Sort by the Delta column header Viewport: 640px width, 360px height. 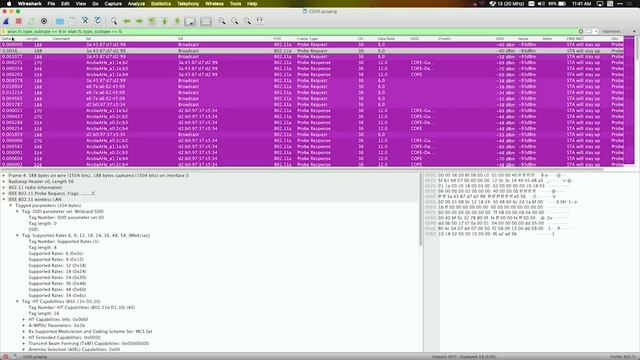pyautogui.click(x=6, y=38)
